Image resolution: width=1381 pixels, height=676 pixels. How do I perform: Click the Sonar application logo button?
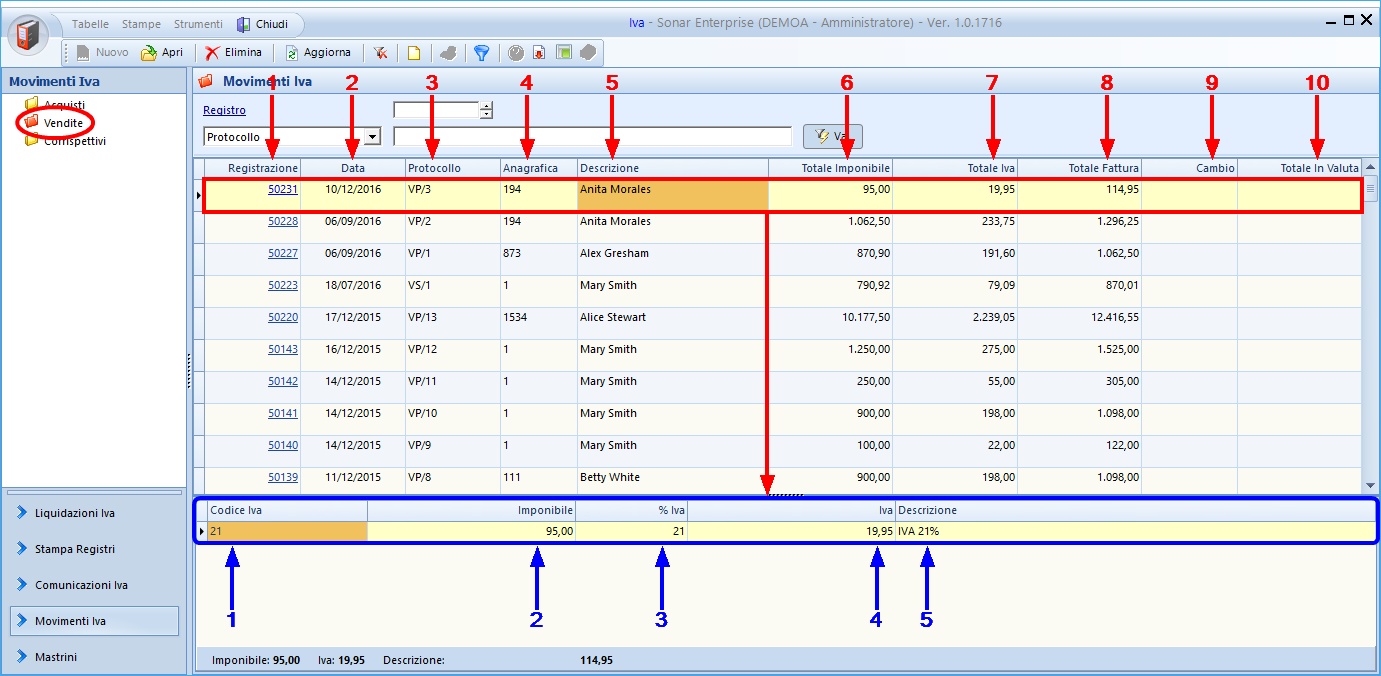point(30,35)
